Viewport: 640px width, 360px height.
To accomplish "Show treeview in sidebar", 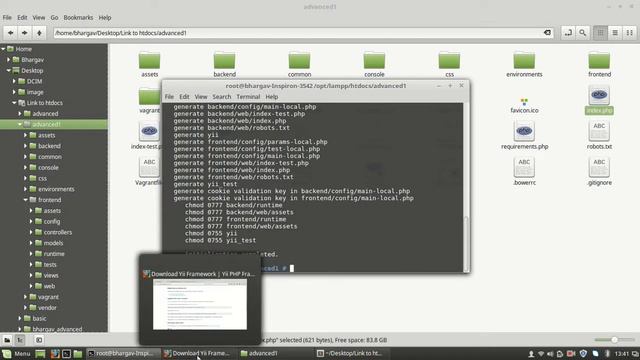I will click(x=20, y=340).
